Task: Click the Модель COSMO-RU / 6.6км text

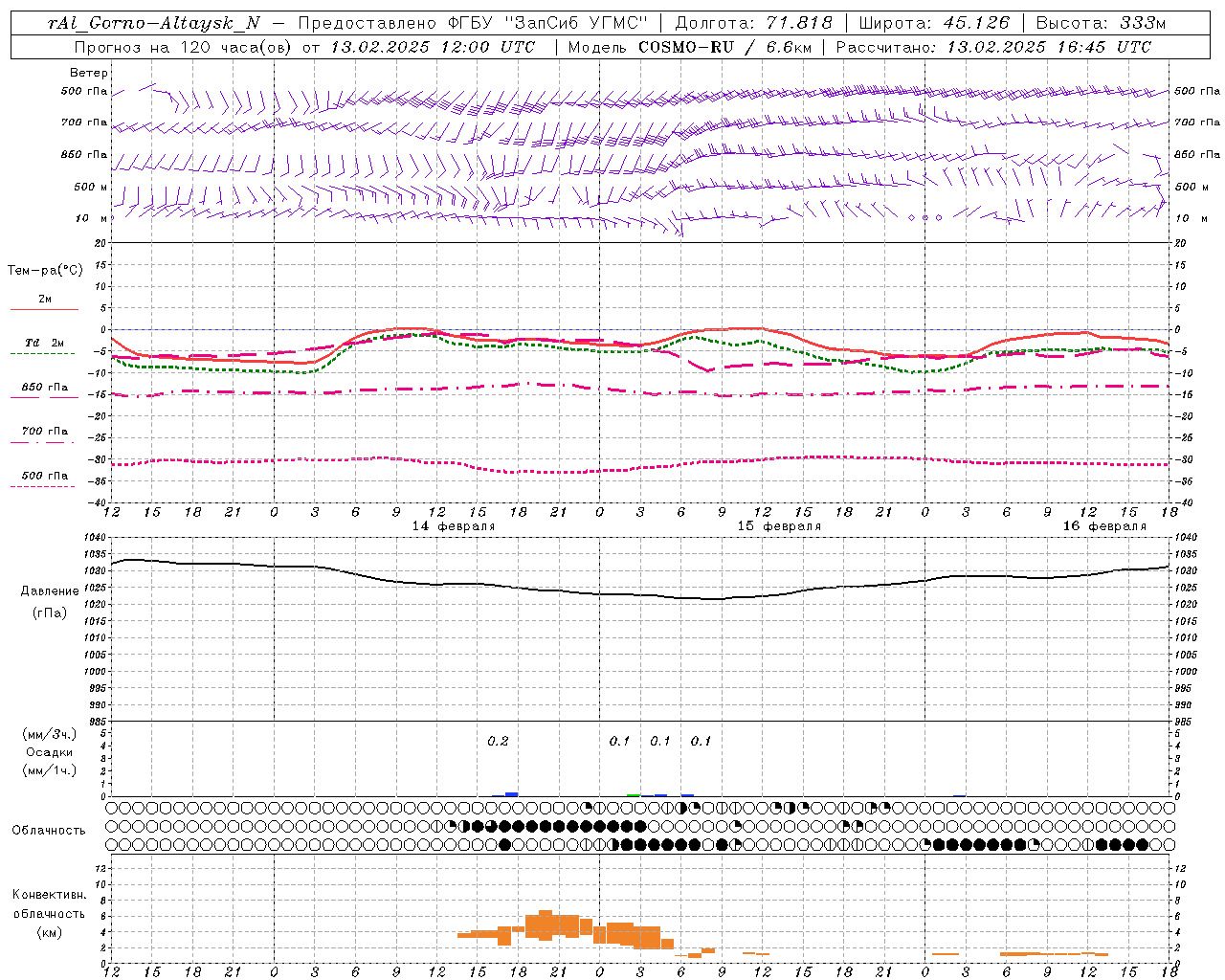Action: pyautogui.click(x=690, y=47)
